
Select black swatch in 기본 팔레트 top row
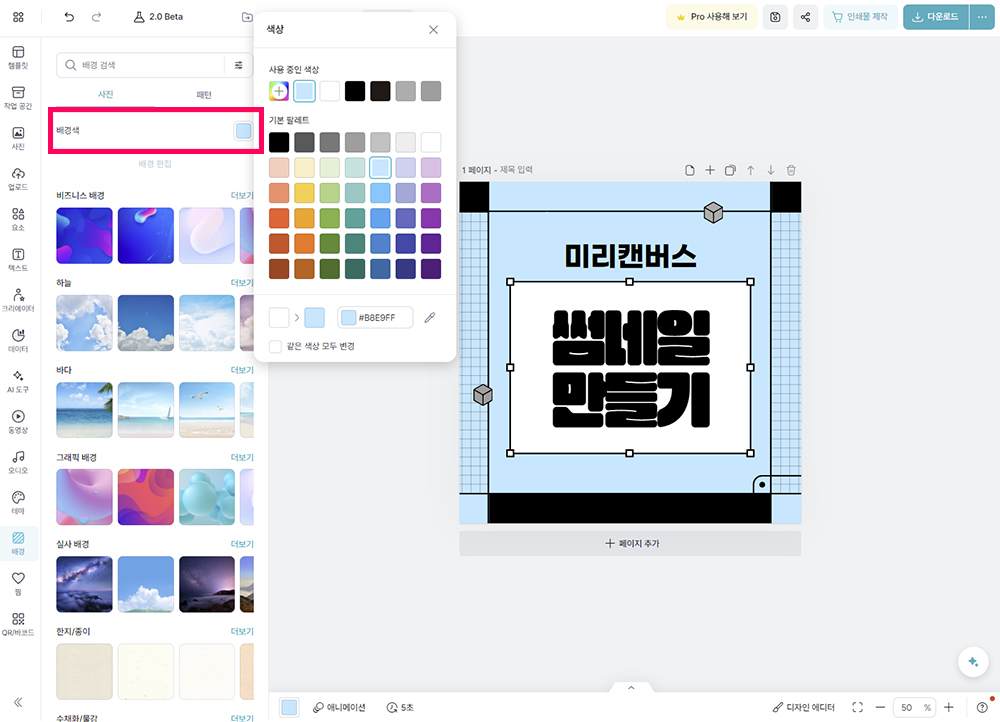pos(279,142)
